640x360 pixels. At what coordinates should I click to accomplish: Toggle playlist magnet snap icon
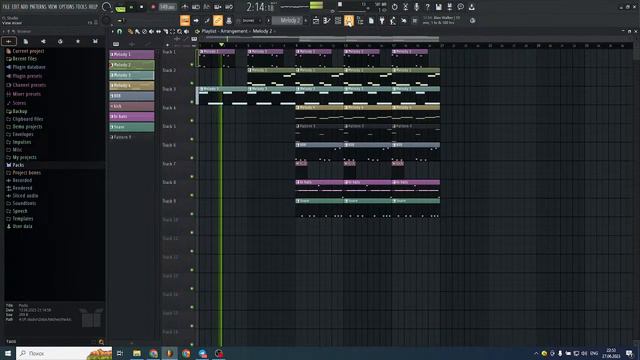tap(120, 31)
